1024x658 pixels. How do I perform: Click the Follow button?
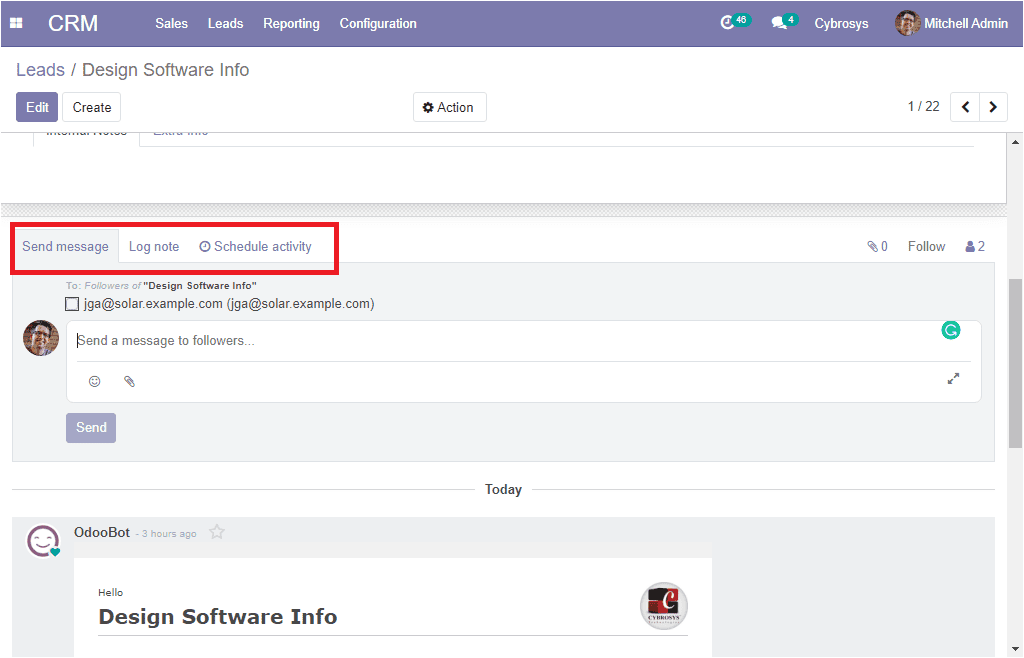[x=926, y=246]
